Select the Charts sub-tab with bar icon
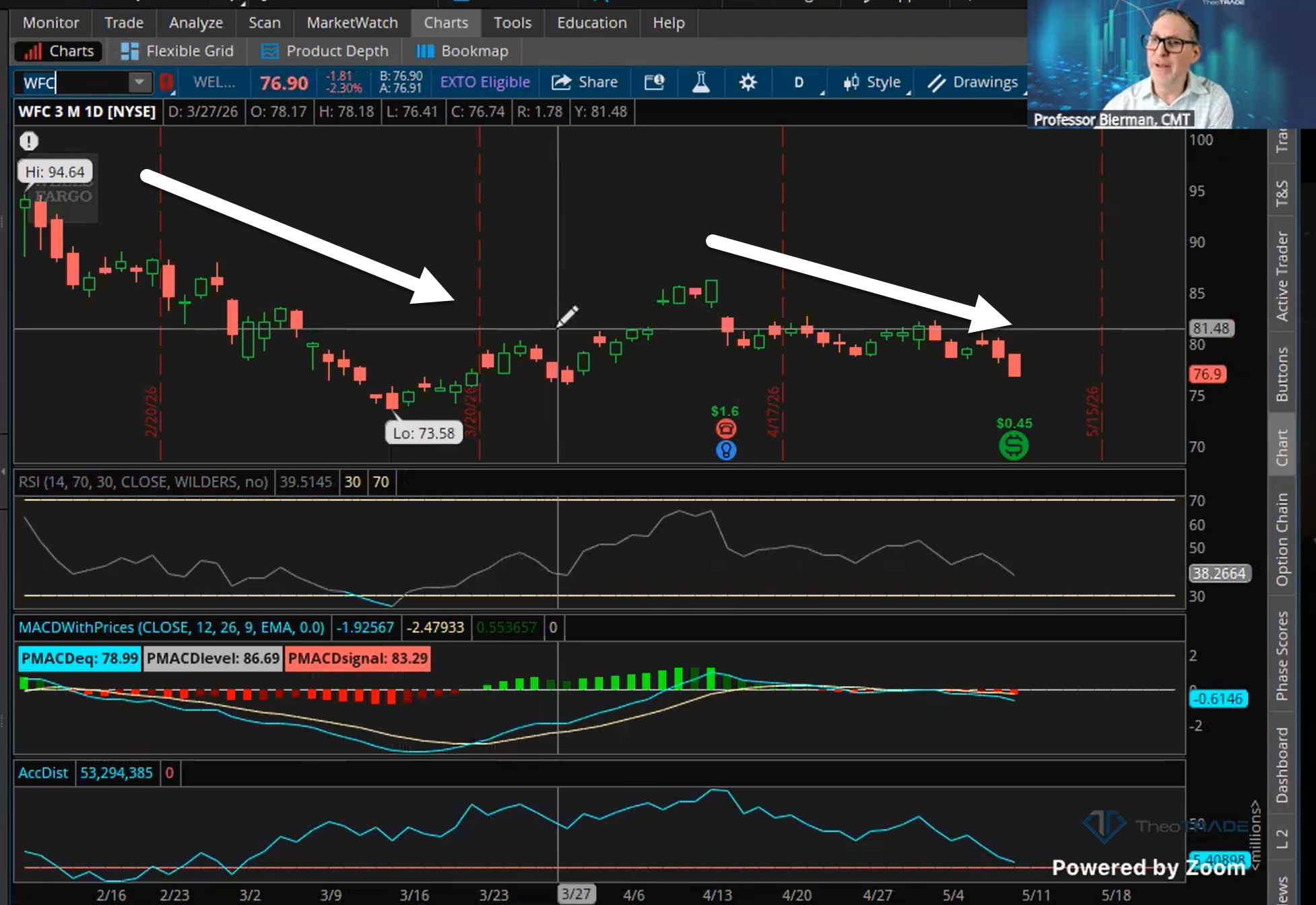Viewport: 1316px width, 905px height. (59, 51)
